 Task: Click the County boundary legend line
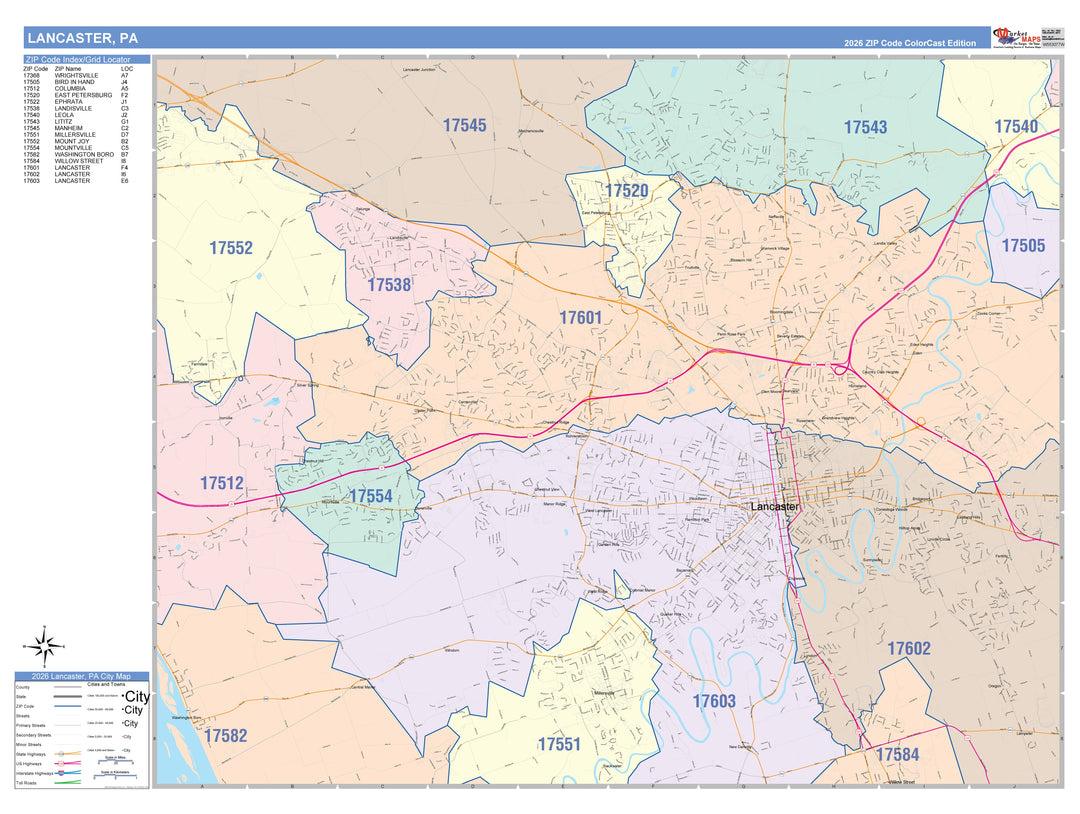point(68,687)
